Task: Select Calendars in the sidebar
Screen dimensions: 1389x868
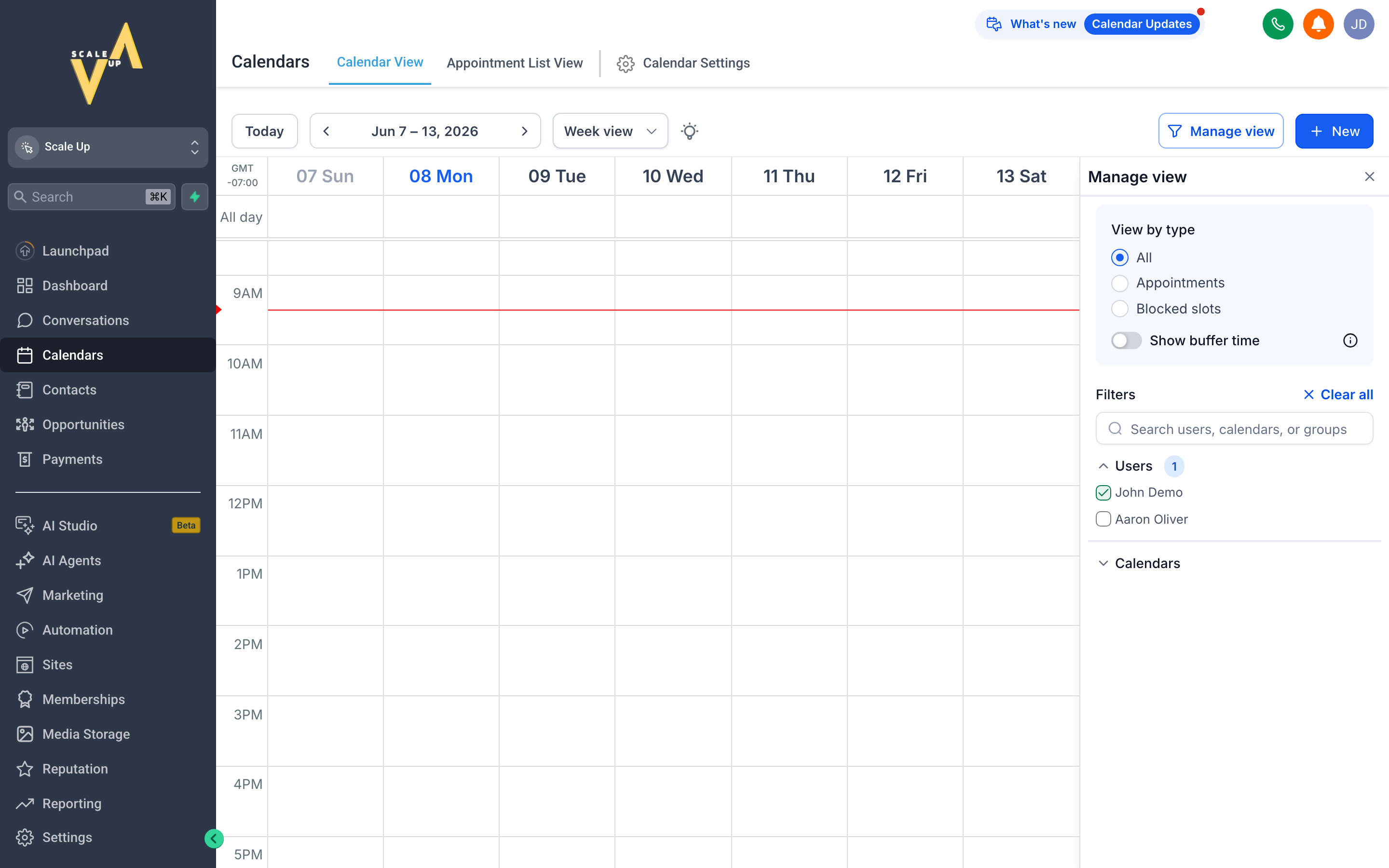Action: (108, 355)
